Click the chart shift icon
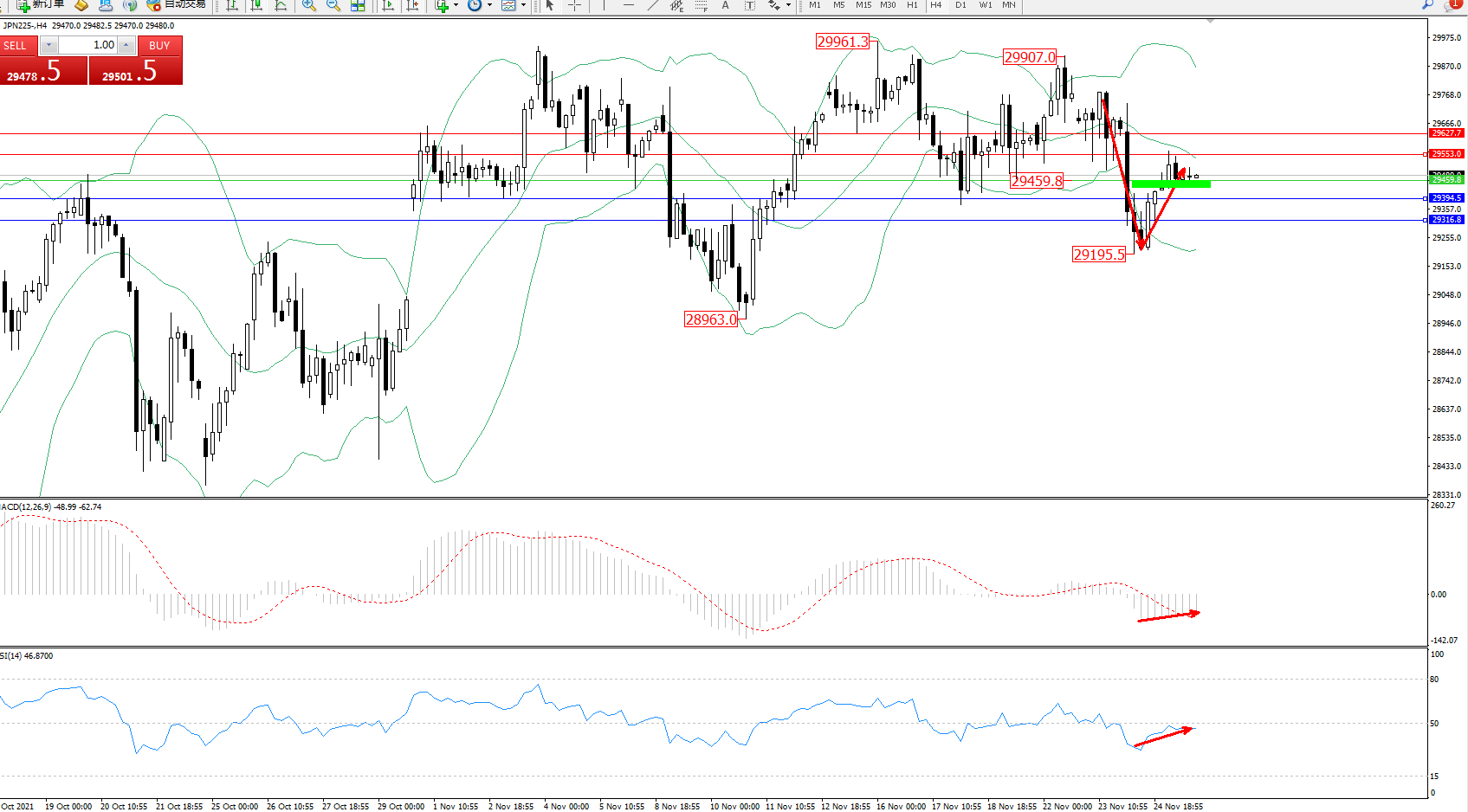Viewport: 1468px width, 812px height. [x=413, y=5]
